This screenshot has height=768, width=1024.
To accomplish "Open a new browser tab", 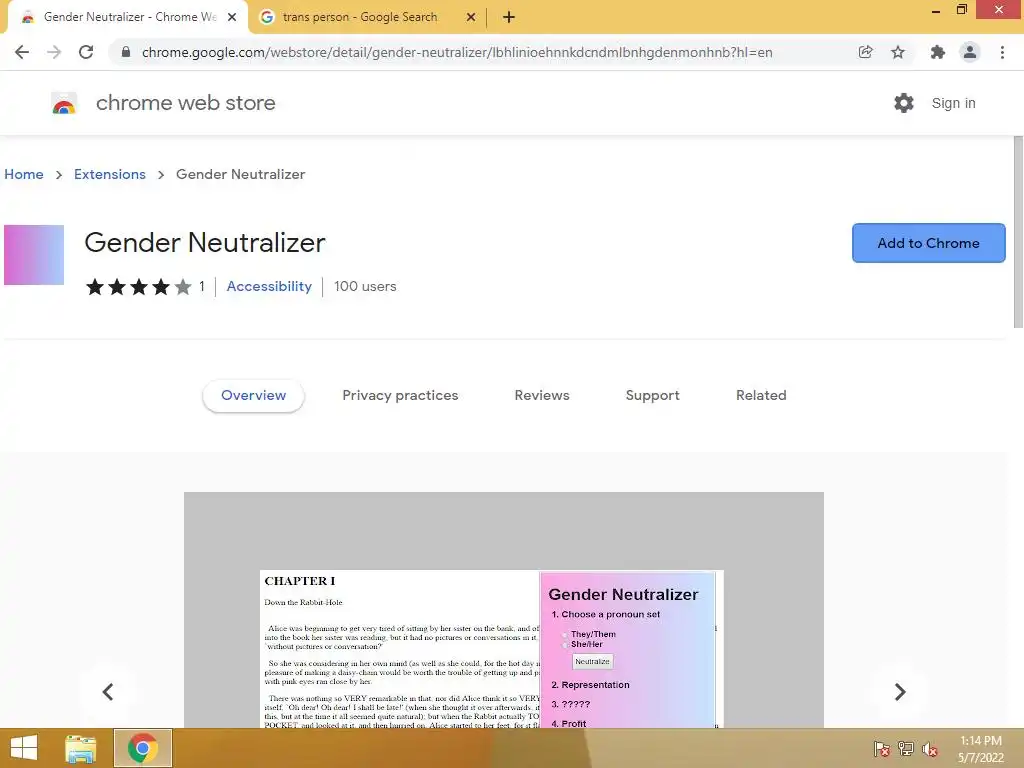I will [x=509, y=17].
